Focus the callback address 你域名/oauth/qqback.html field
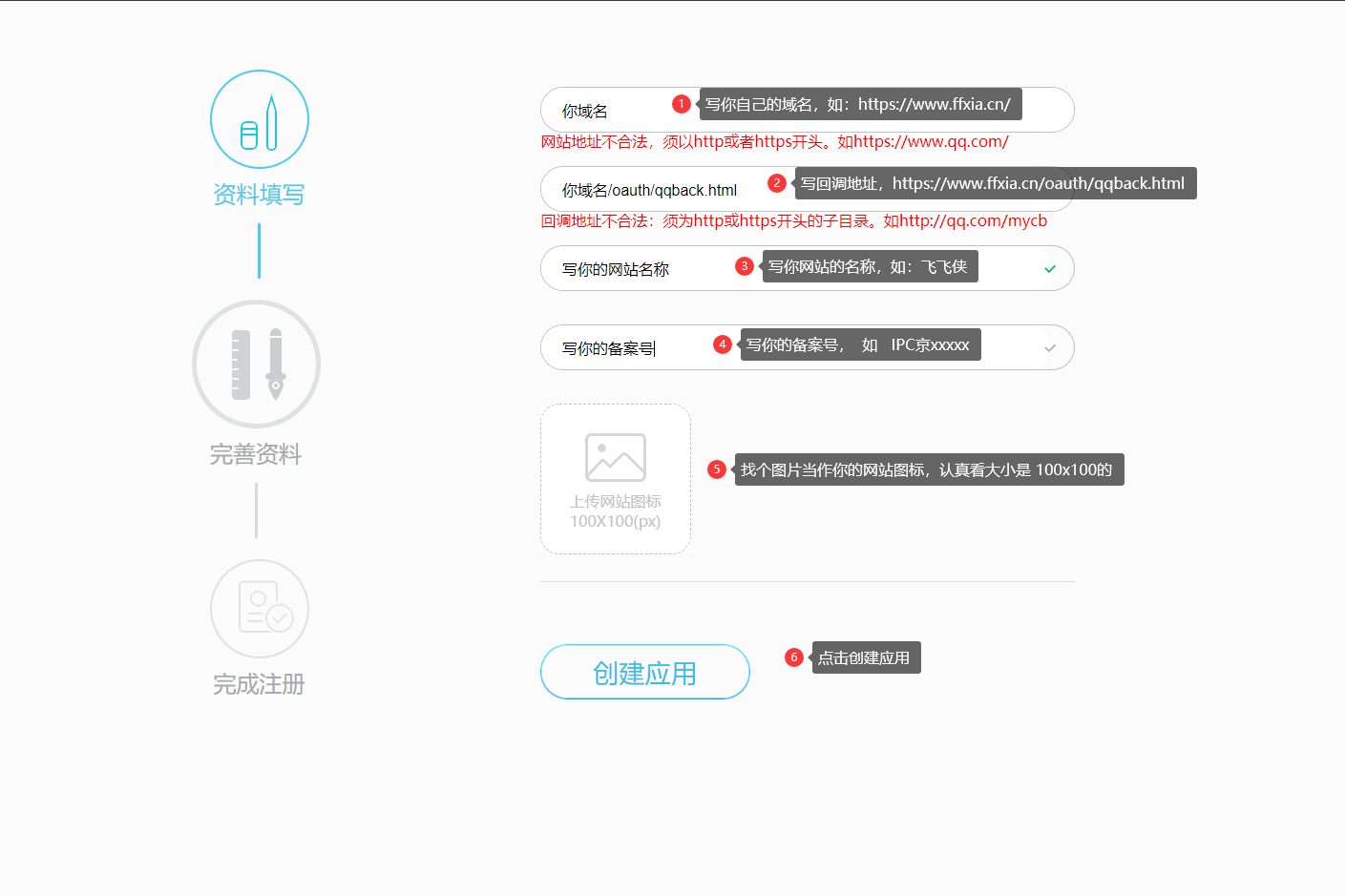1345x896 pixels. pos(808,189)
